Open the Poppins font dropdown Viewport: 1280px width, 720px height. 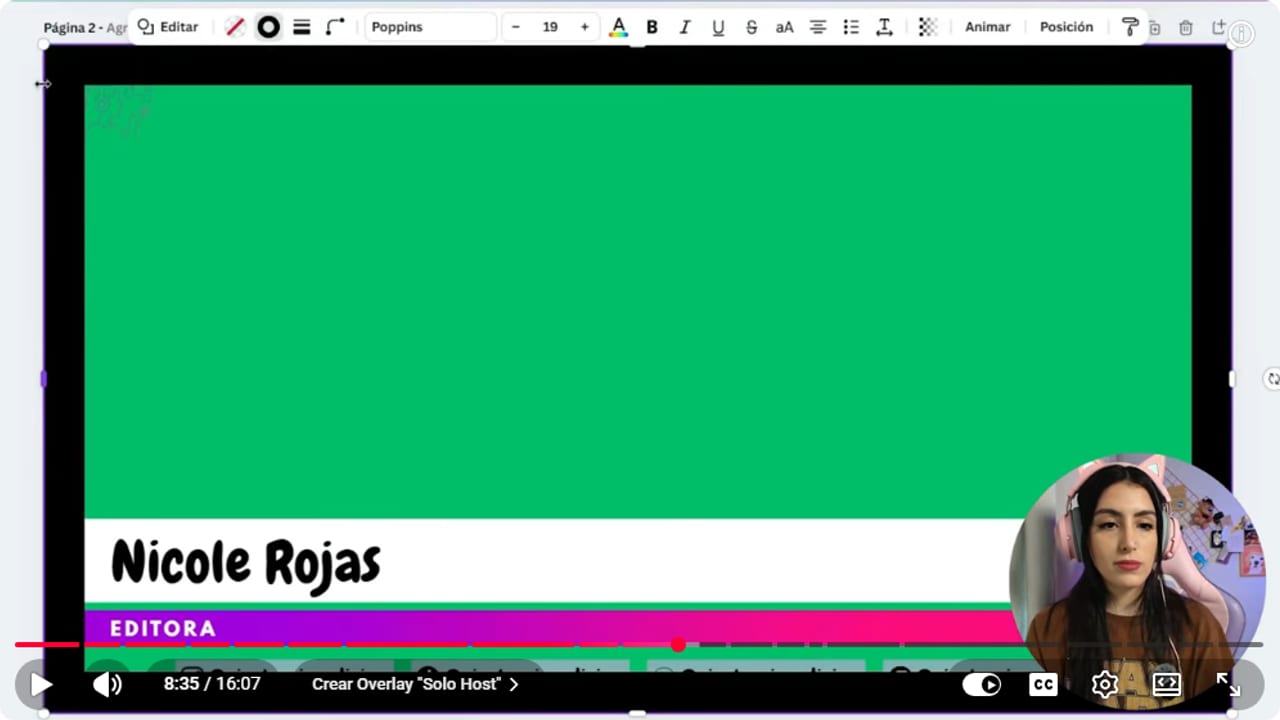tap(430, 27)
